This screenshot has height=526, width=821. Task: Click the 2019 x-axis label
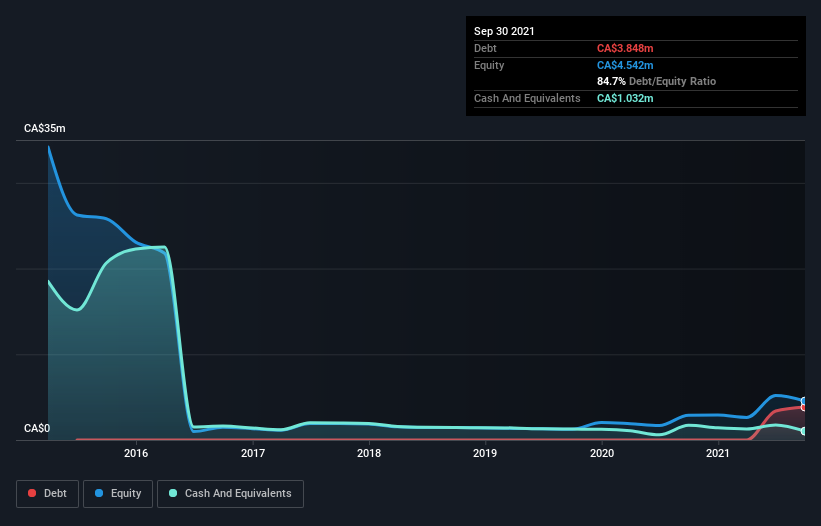(x=485, y=453)
